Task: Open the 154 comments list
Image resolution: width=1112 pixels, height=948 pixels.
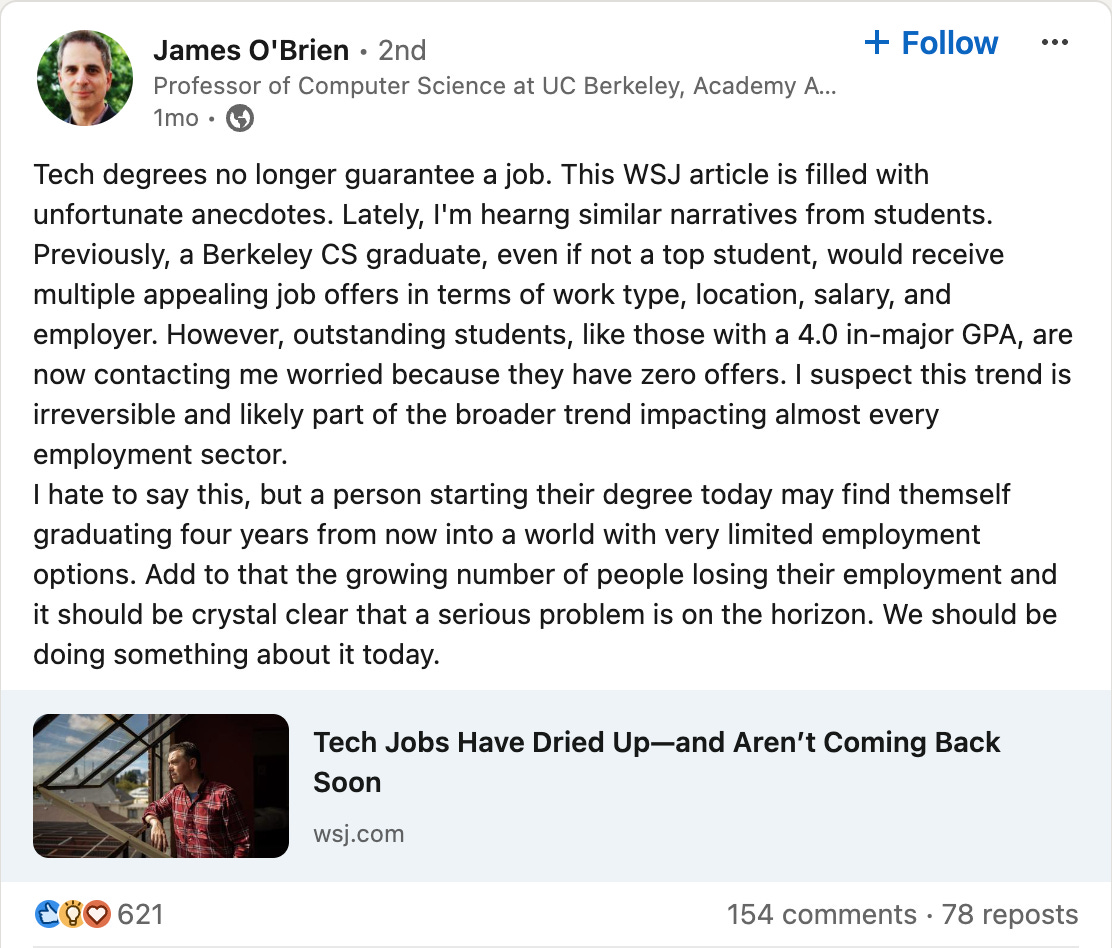Action: pos(822,914)
